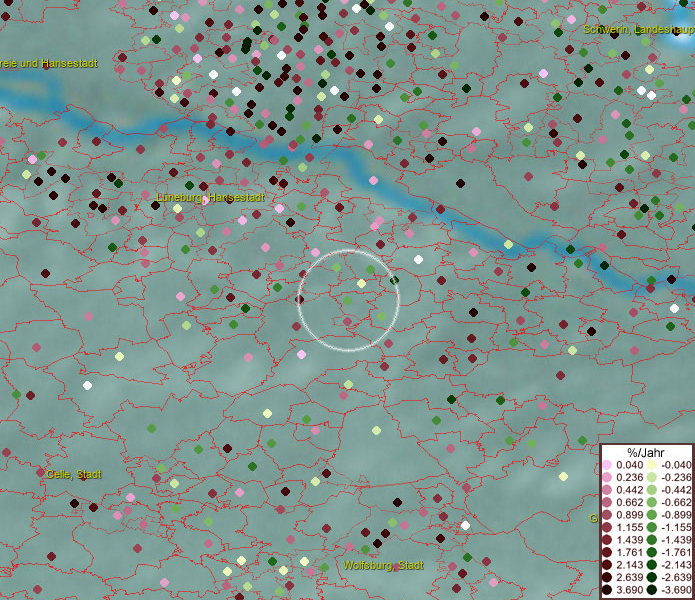
Task: Click the legend value text 3.690
Action: coord(629,590)
